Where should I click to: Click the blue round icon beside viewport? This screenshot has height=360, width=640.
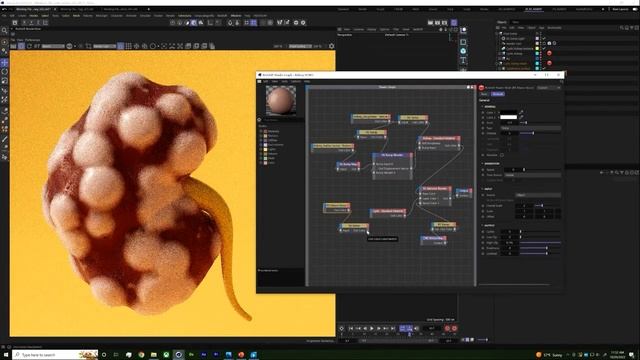[463, 51]
